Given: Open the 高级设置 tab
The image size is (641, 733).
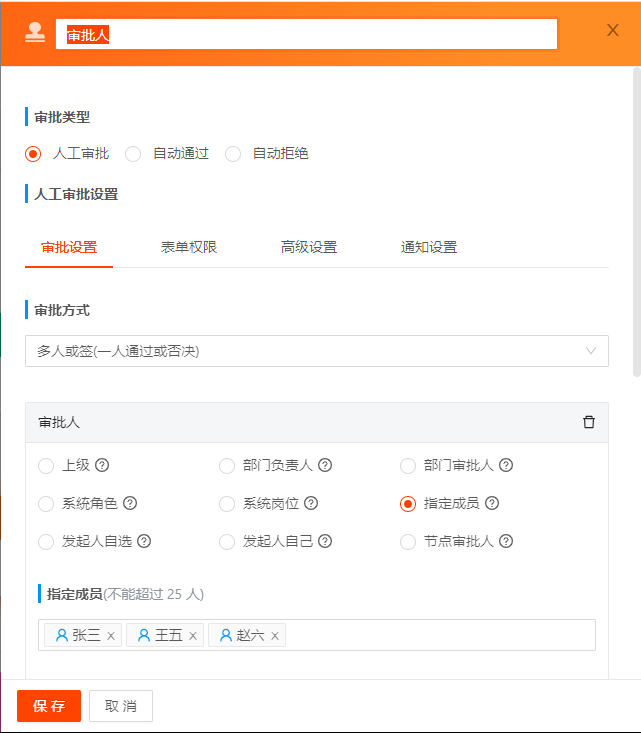Looking at the screenshot, I should pos(309,247).
